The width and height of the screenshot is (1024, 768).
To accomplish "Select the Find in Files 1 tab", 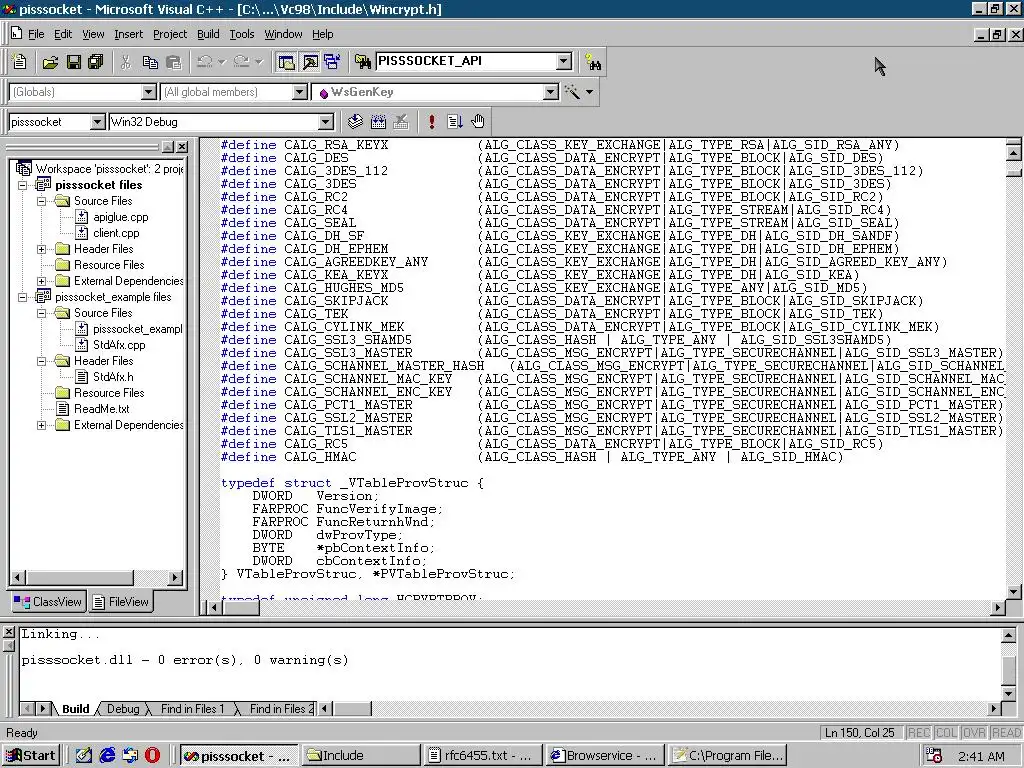I will point(192,709).
